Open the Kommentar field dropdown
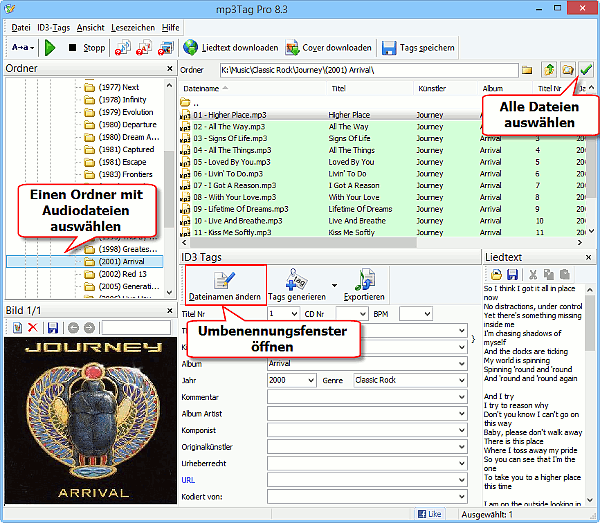Screen dimensions: 600x523 pos(461,397)
